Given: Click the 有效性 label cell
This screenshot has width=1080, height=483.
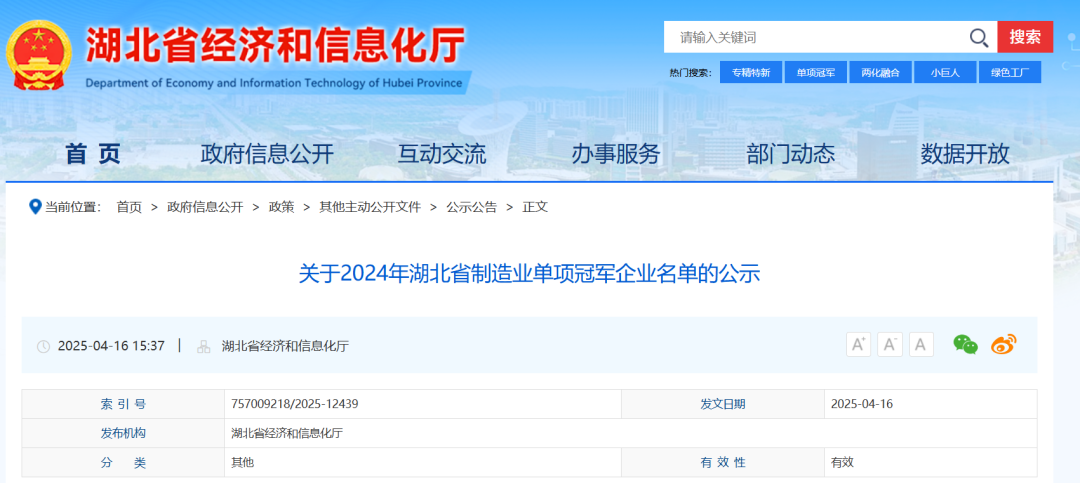Looking at the screenshot, I should tap(723, 463).
